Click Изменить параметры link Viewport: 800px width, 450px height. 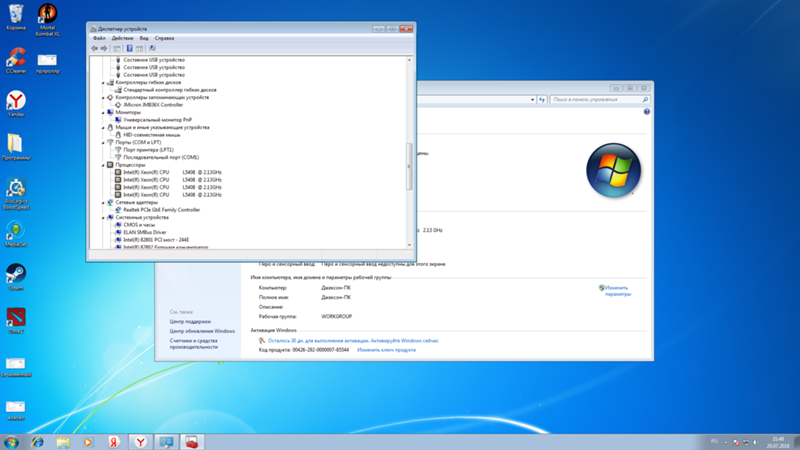618,291
